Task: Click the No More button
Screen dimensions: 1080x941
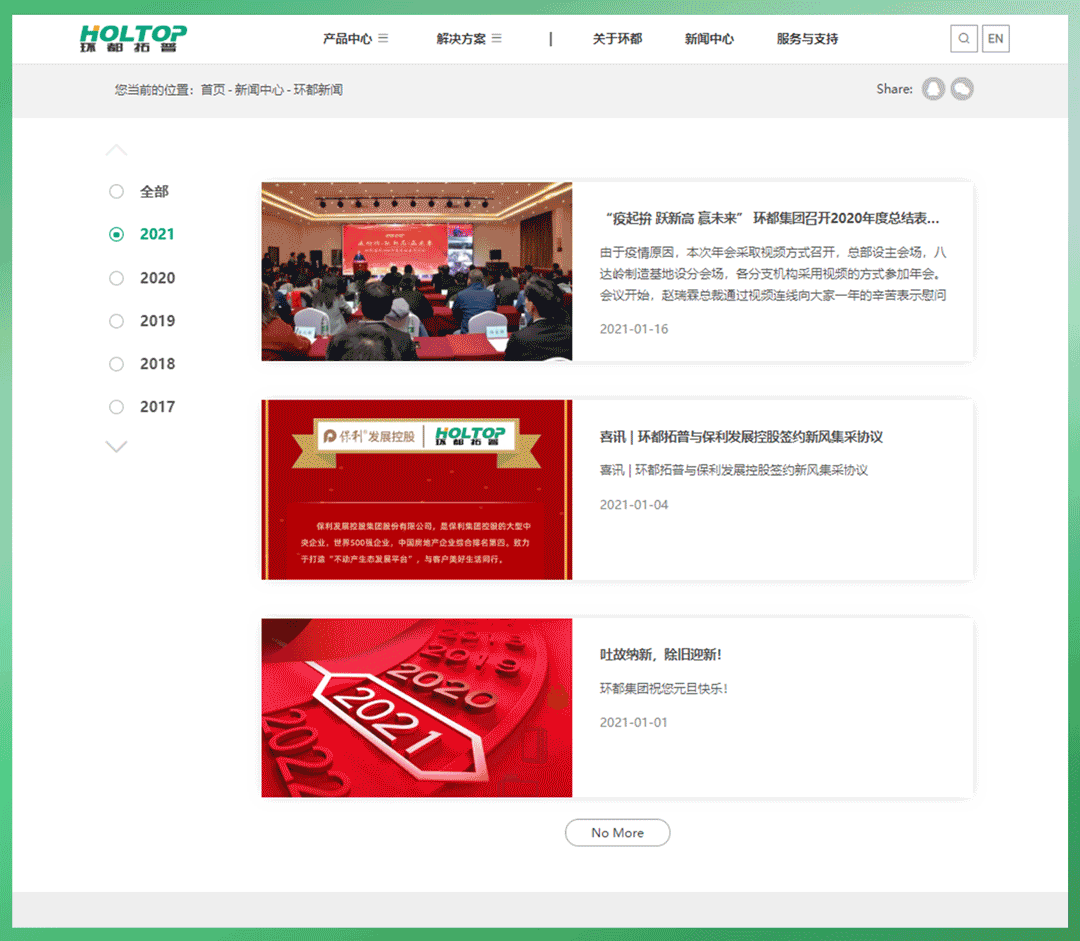Action: (x=617, y=832)
